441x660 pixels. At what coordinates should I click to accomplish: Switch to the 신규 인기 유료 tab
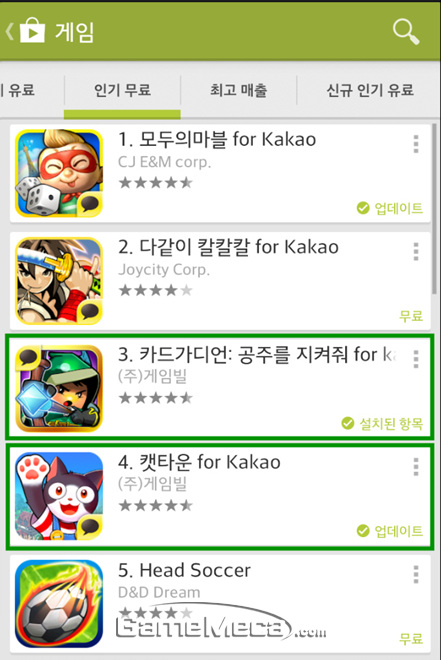pos(370,90)
